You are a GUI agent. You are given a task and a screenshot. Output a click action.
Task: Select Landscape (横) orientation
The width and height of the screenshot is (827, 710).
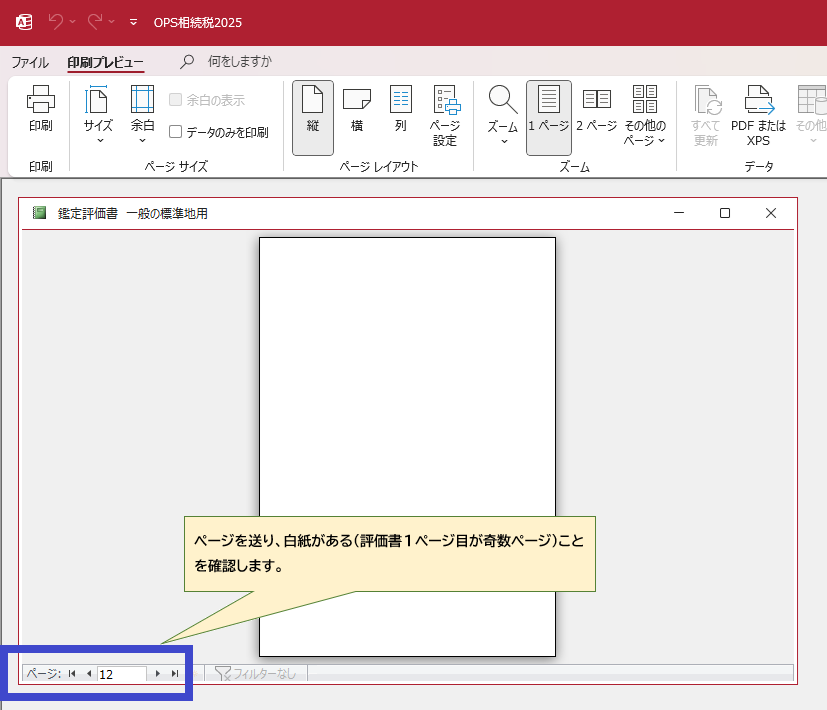click(x=356, y=109)
